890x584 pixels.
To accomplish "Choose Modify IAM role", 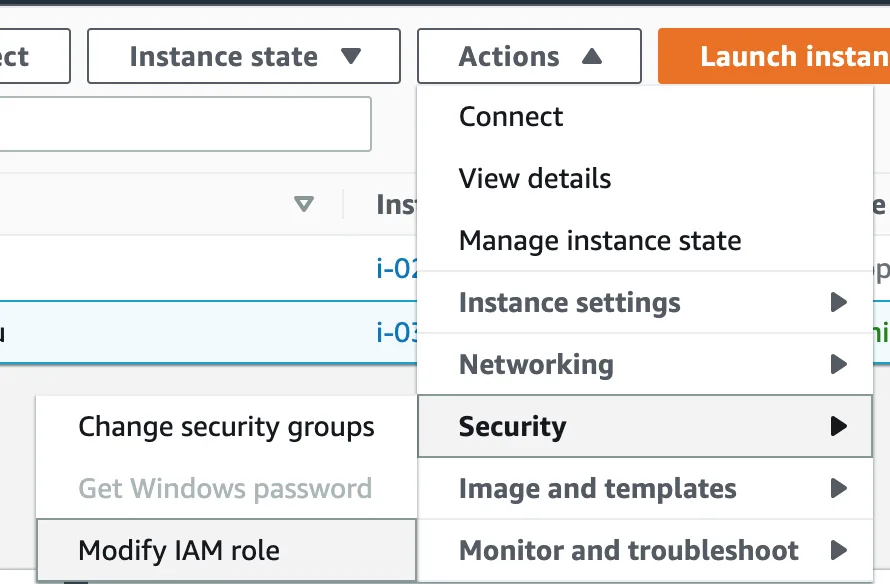I will [x=226, y=550].
